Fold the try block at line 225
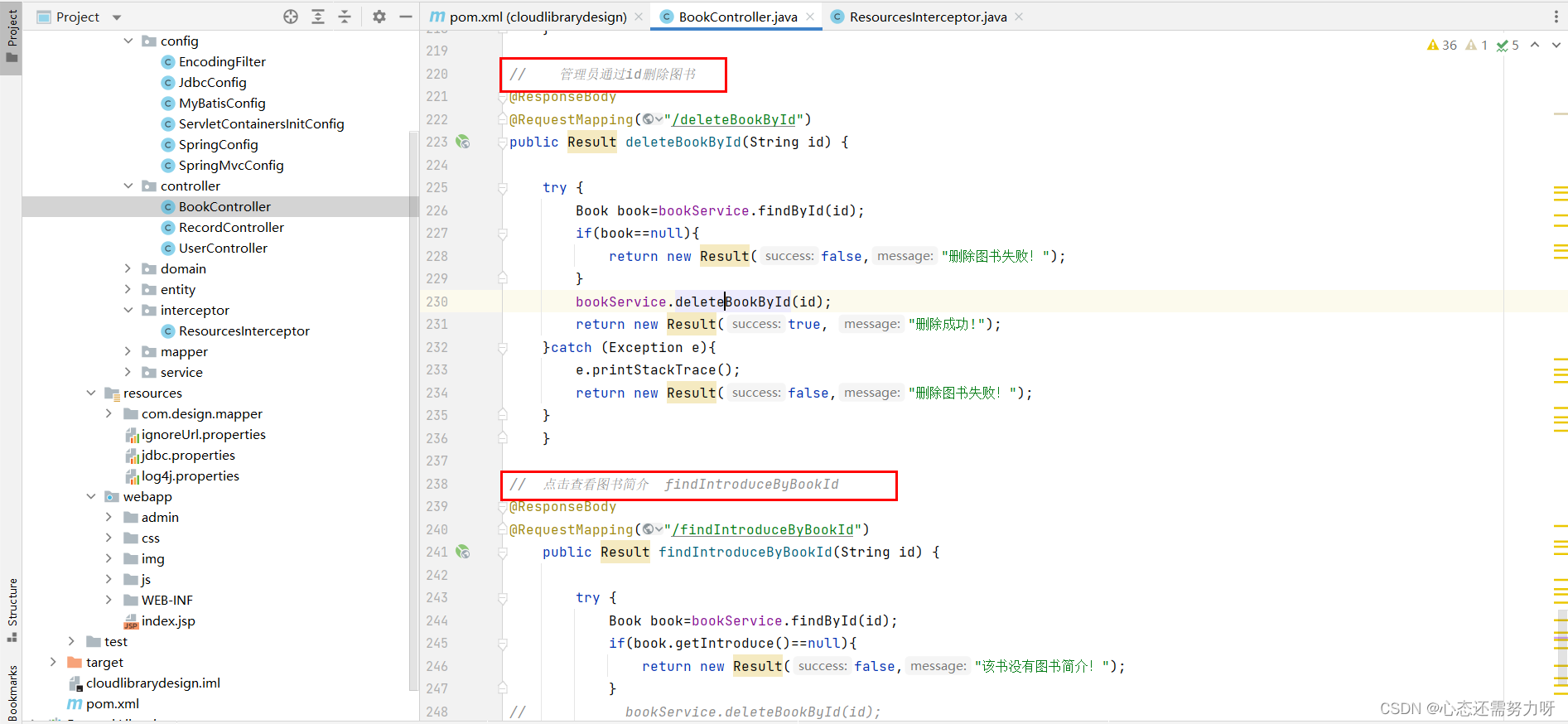1568x724 pixels. point(503,188)
